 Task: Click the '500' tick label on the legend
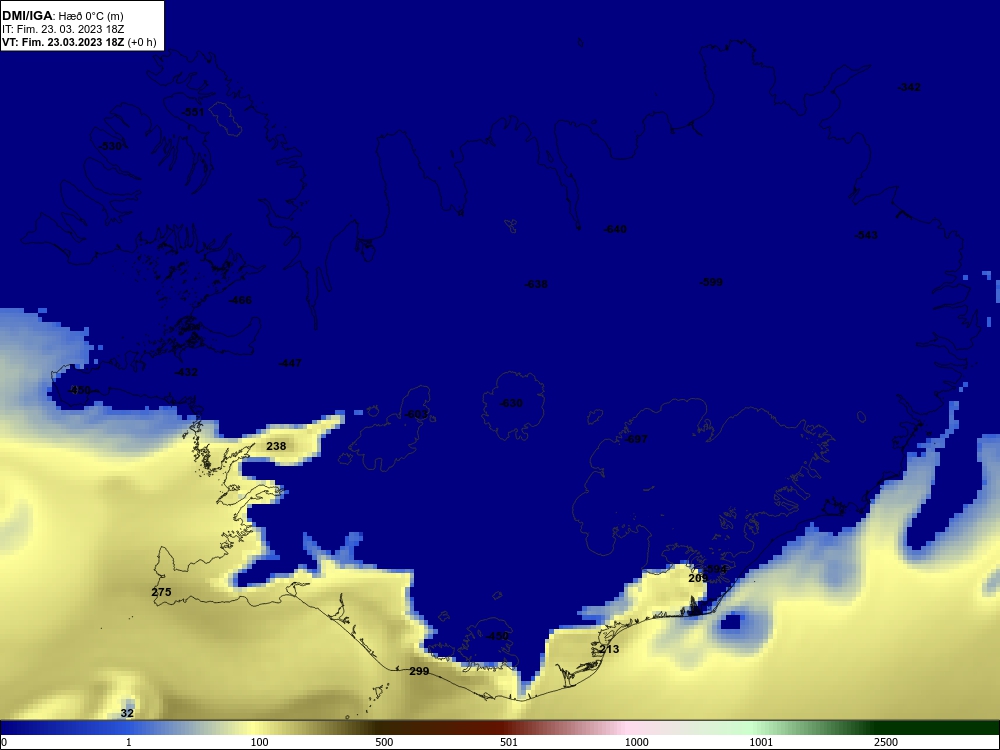point(384,742)
